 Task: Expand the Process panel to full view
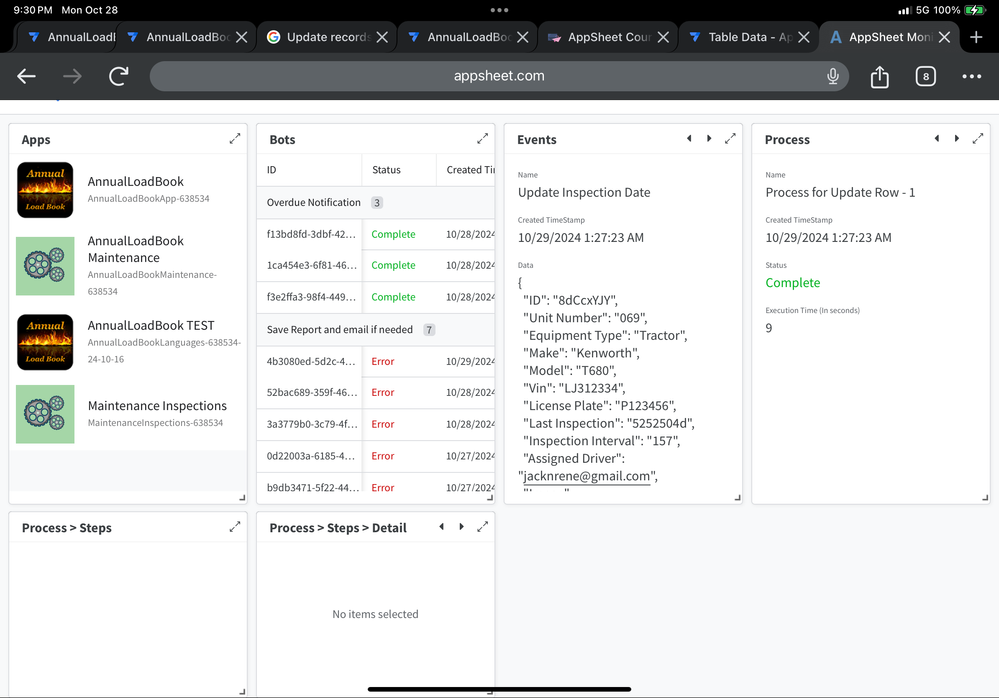(x=978, y=138)
